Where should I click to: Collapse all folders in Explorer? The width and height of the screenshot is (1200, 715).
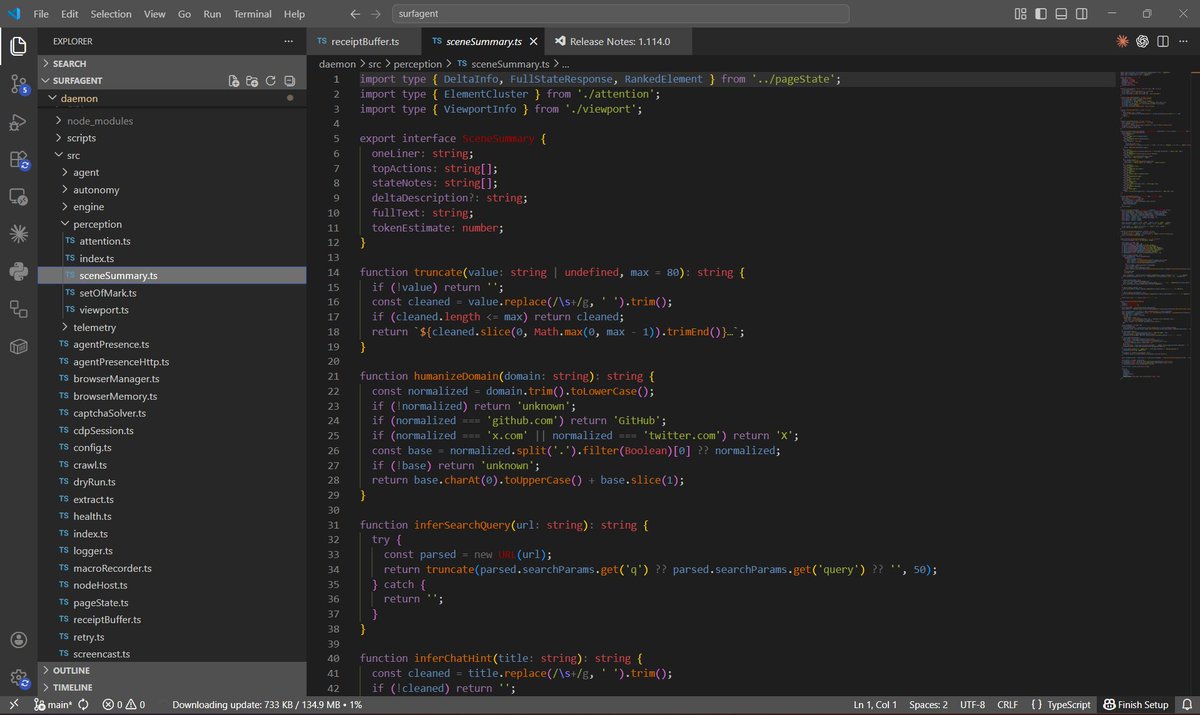point(289,80)
